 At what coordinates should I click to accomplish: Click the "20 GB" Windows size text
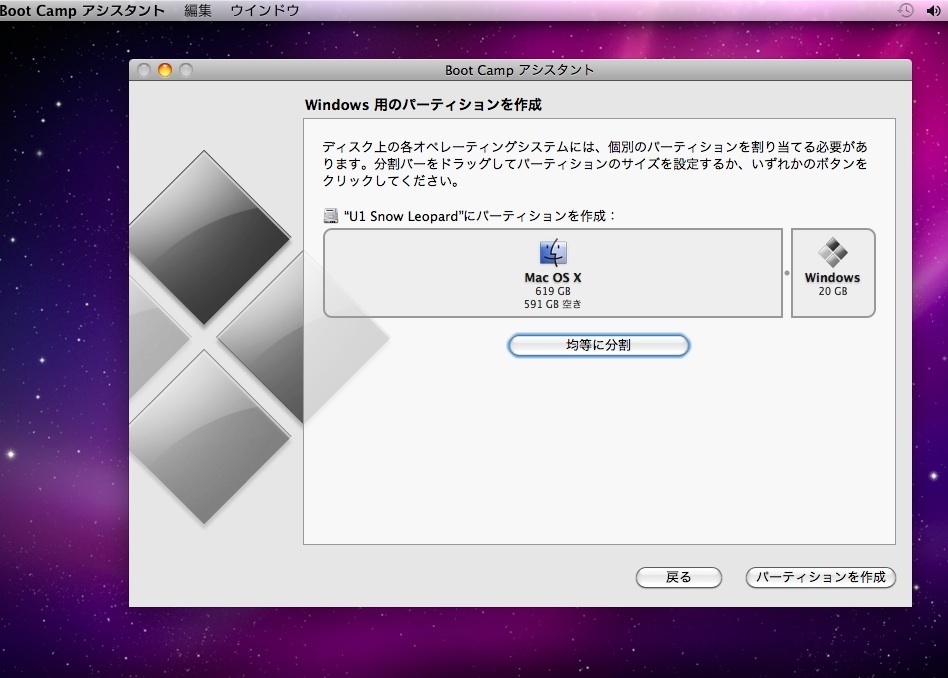click(x=833, y=291)
